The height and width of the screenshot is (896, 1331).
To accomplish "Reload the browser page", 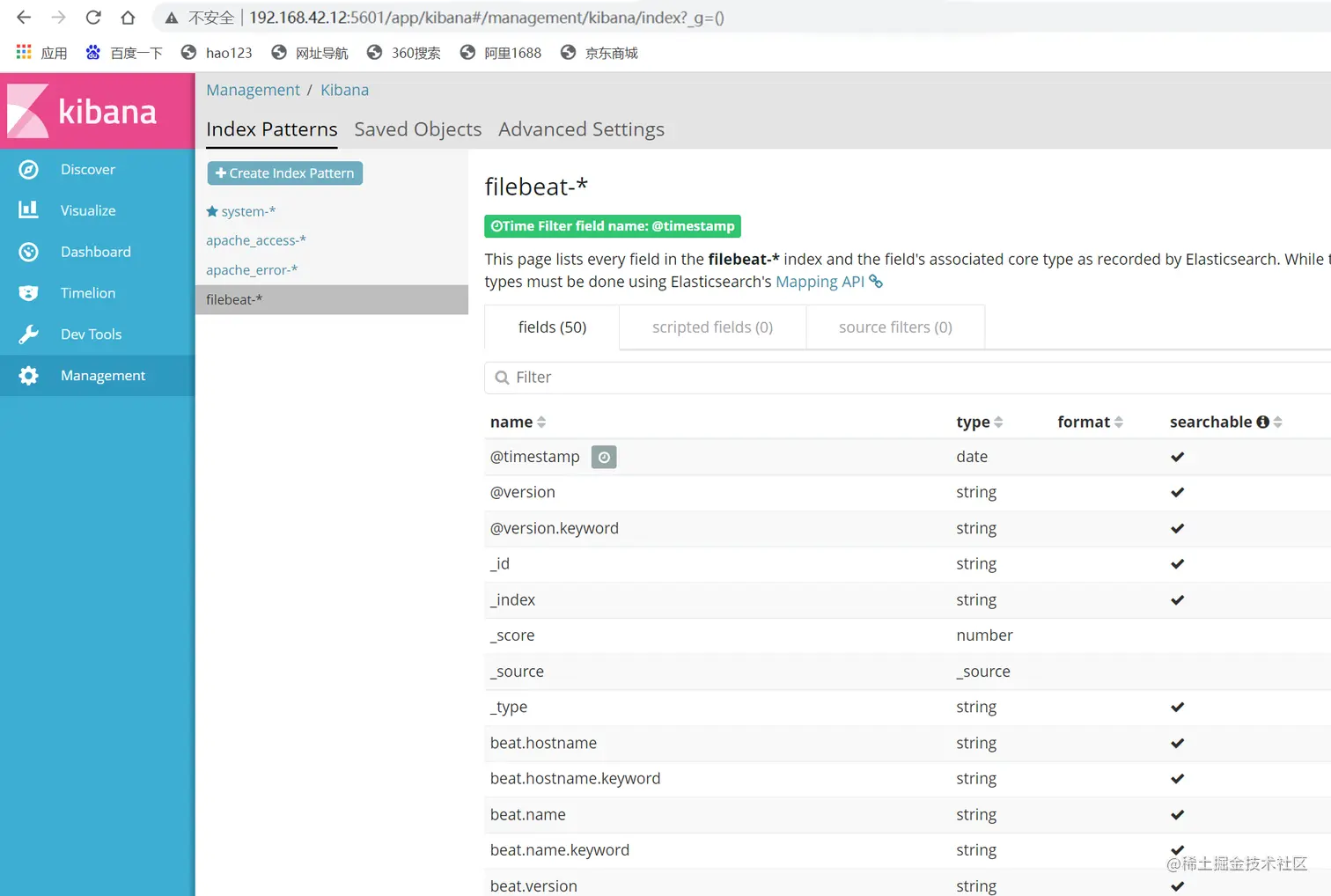I will (x=93, y=18).
